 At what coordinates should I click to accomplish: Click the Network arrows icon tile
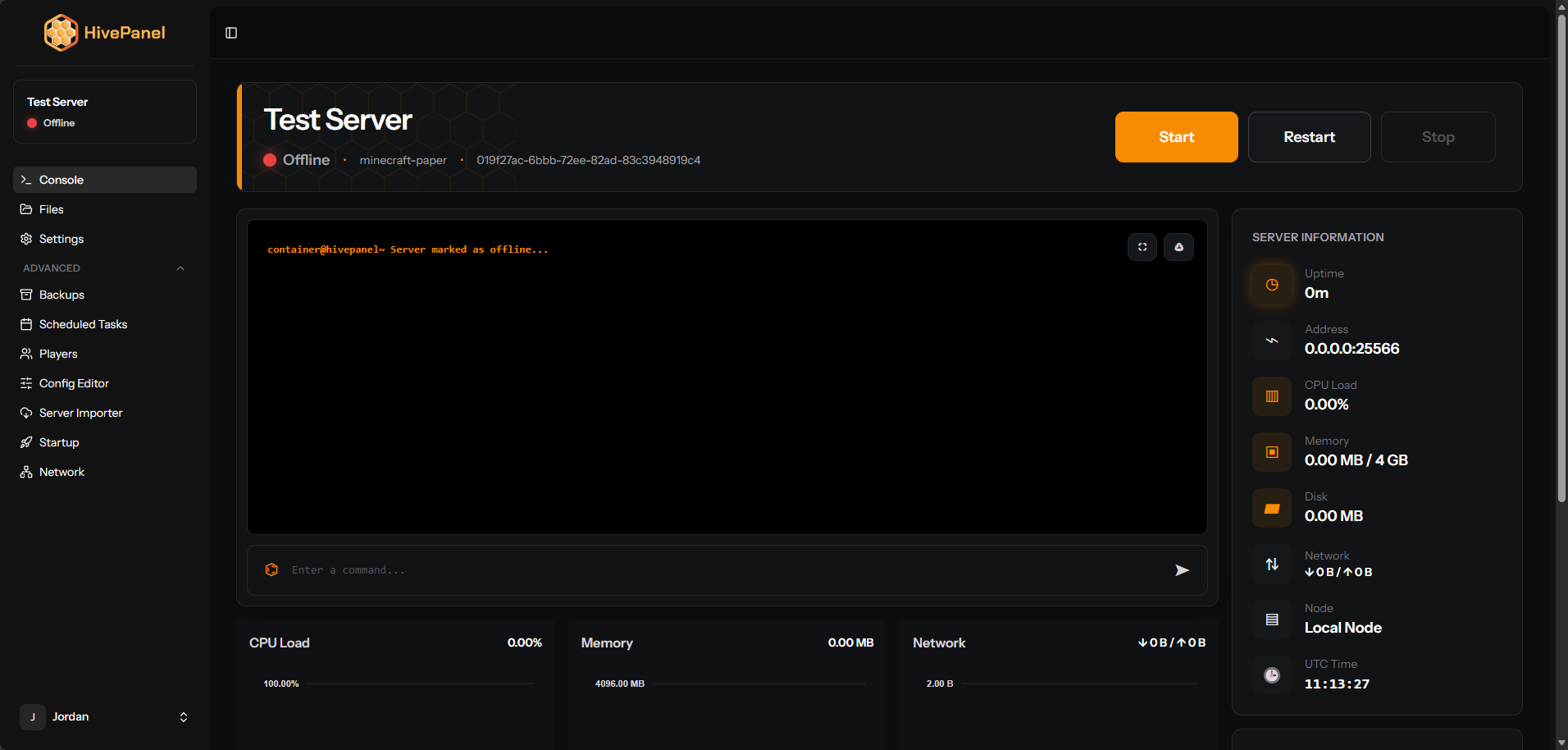pyautogui.click(x=1272, y=564)
